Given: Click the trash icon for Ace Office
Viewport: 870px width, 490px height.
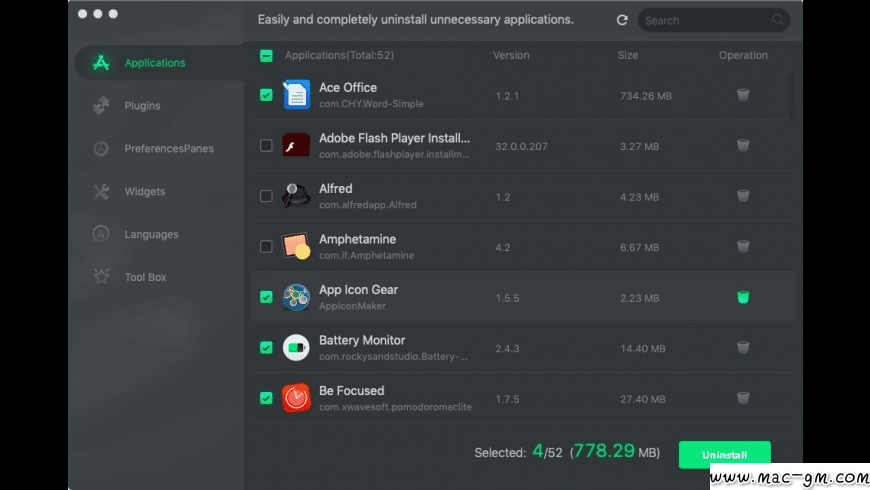Looking at the screenshot, I should (x=743, y=95).
